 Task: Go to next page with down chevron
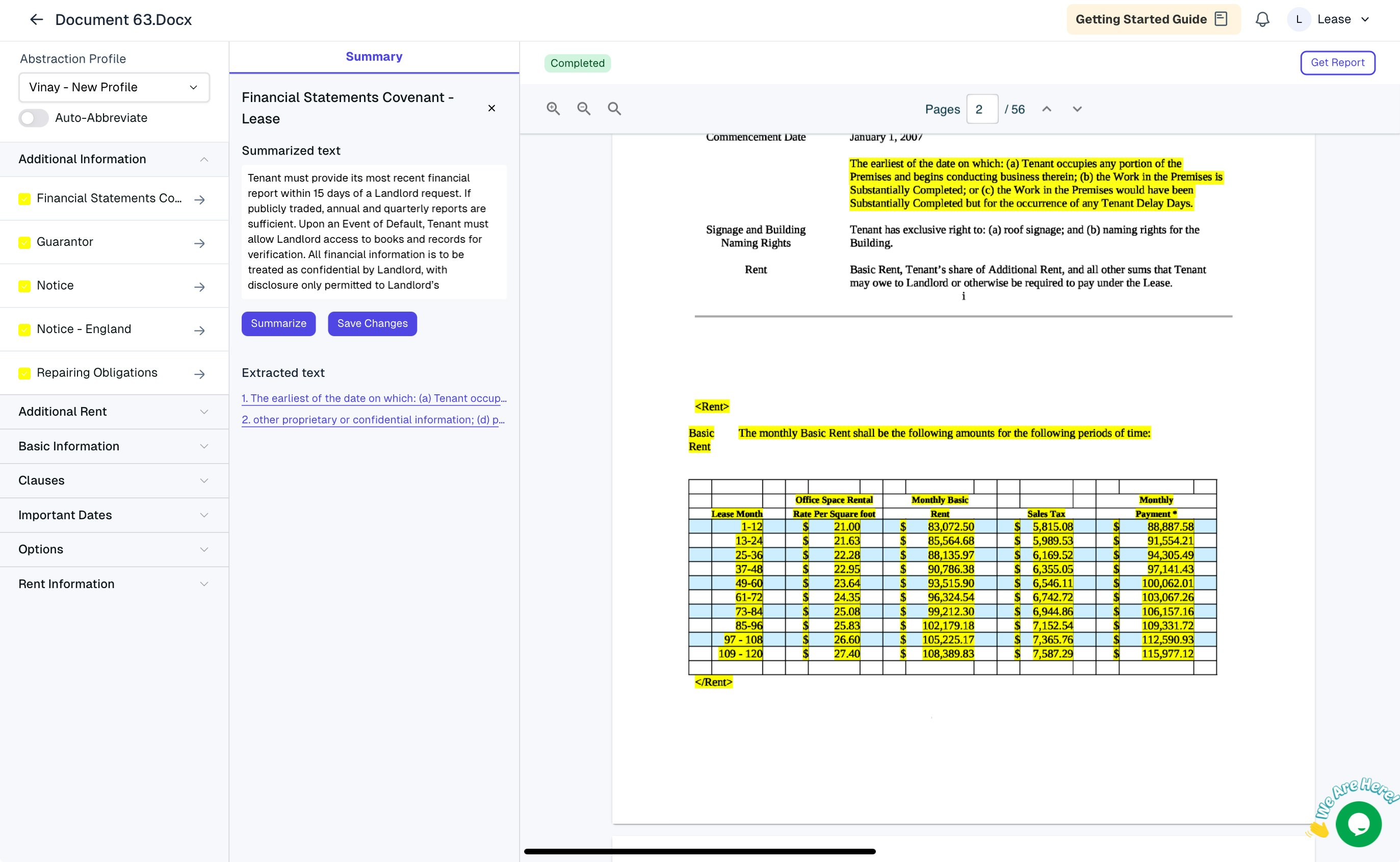coord(1077,109)
